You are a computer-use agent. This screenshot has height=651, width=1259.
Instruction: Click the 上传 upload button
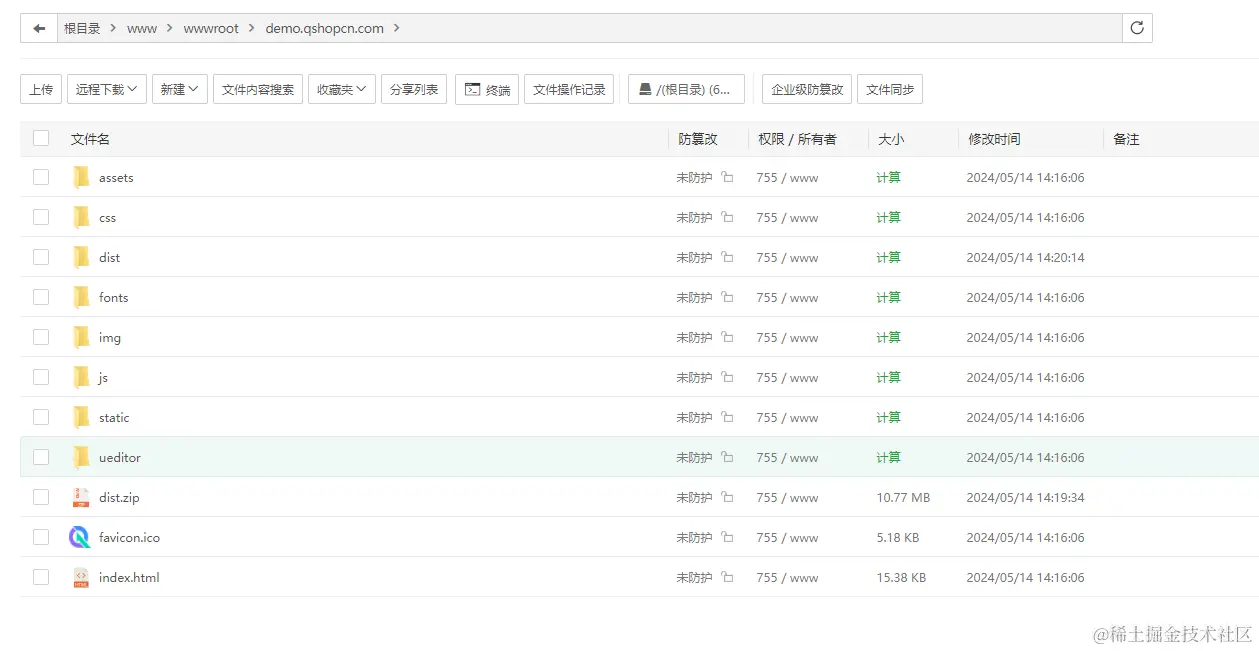(x=40, y=89)
